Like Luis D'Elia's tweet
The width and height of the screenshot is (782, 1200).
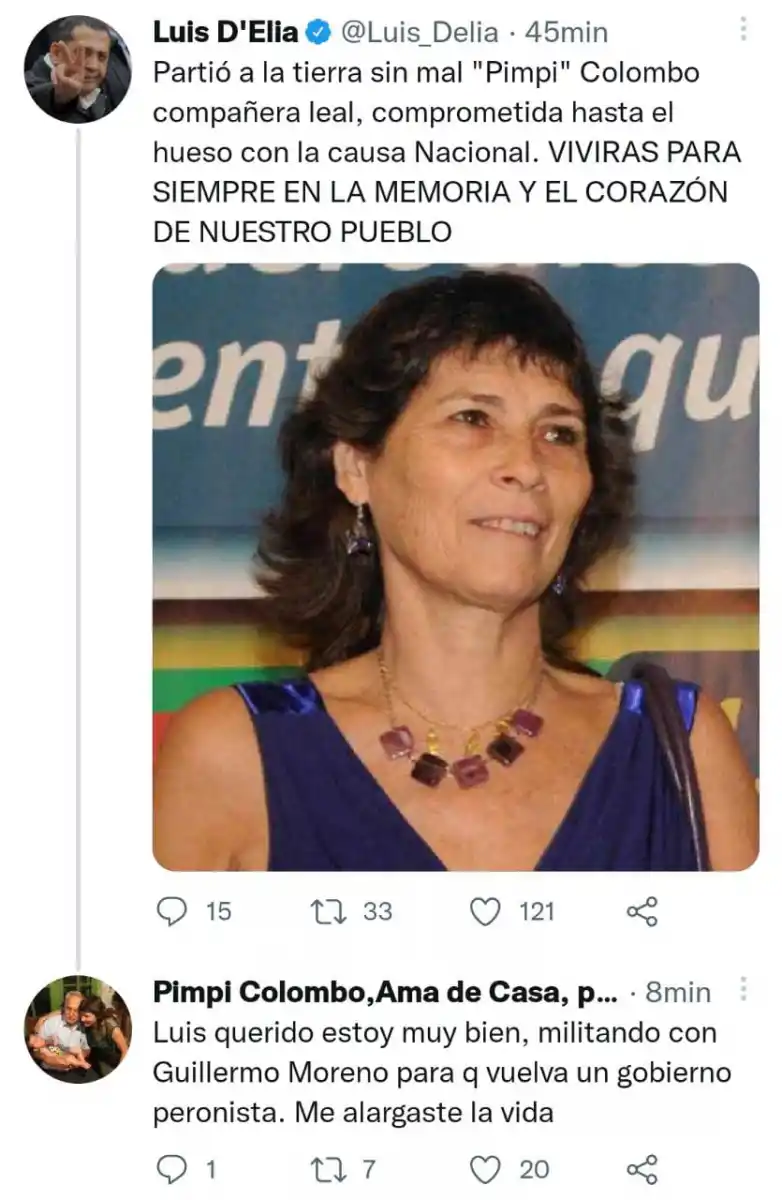pos(487,909)
